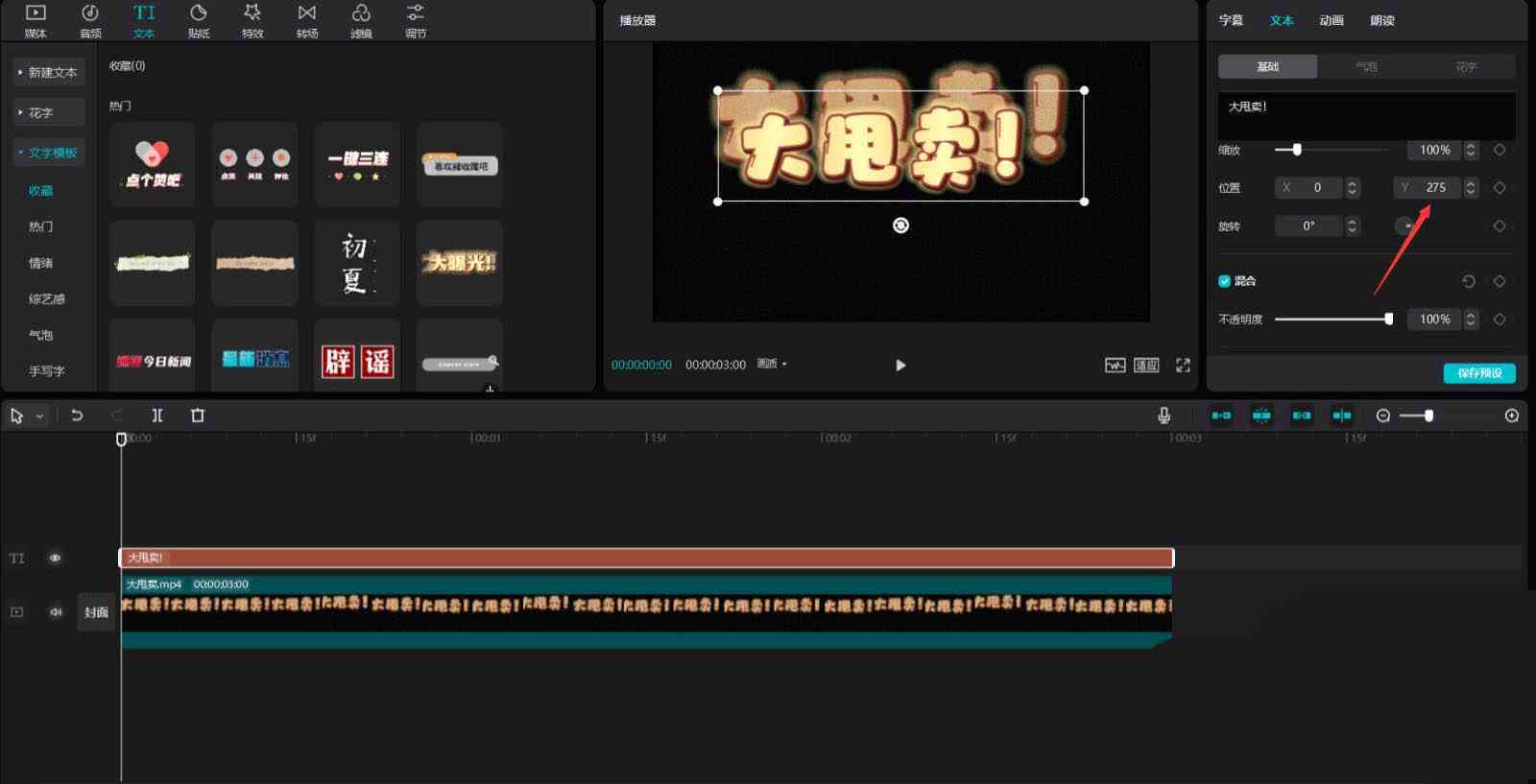The width and height of the screenshot is (1536, 784).
Task: Click the reset icon beside 混合
Action: tap(1469, 281)
